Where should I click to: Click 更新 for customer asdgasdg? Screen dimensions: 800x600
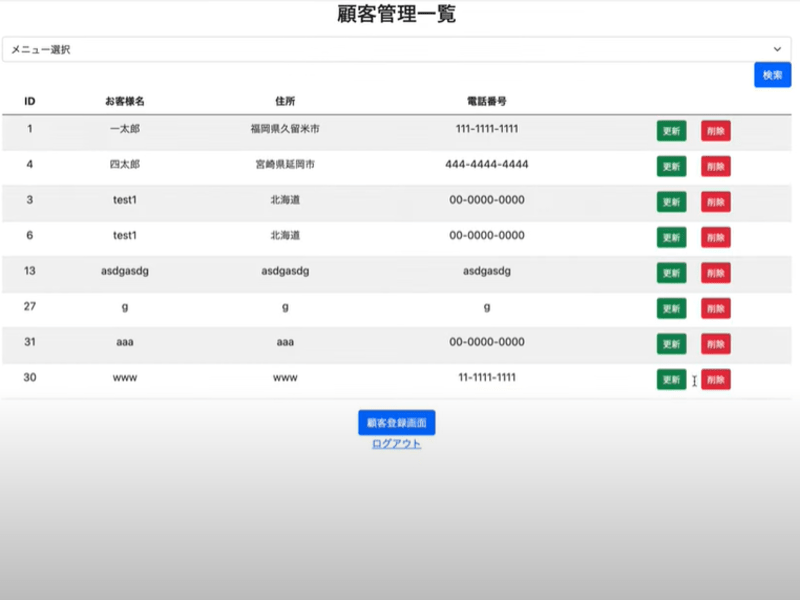coord(671,273)
